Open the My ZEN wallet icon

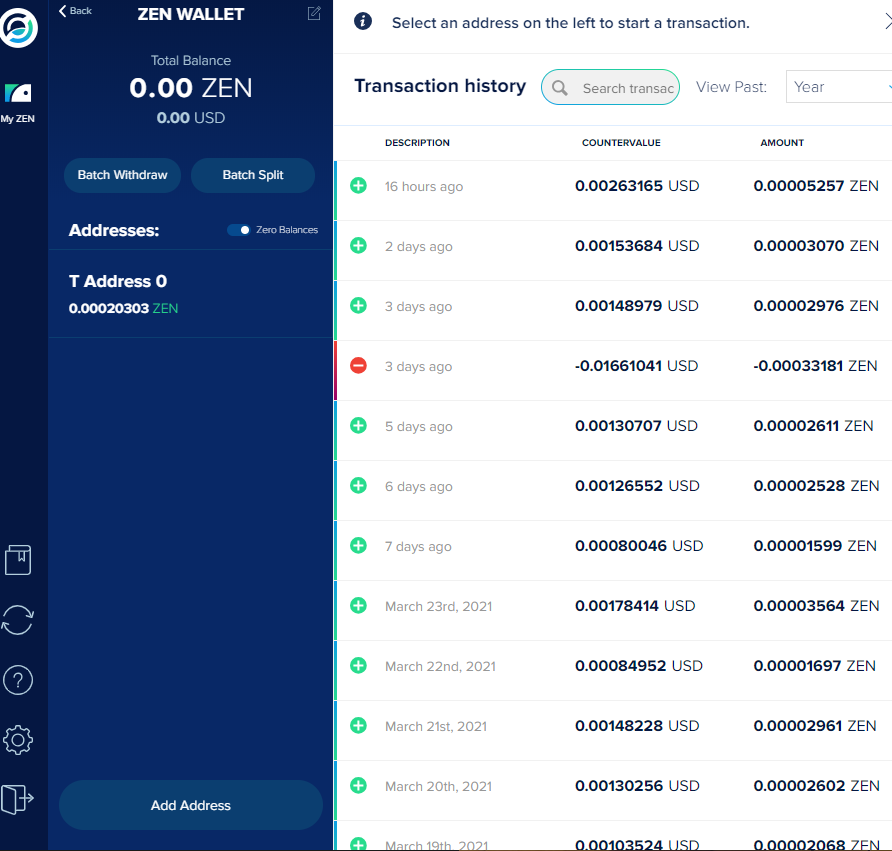[18, 93]
